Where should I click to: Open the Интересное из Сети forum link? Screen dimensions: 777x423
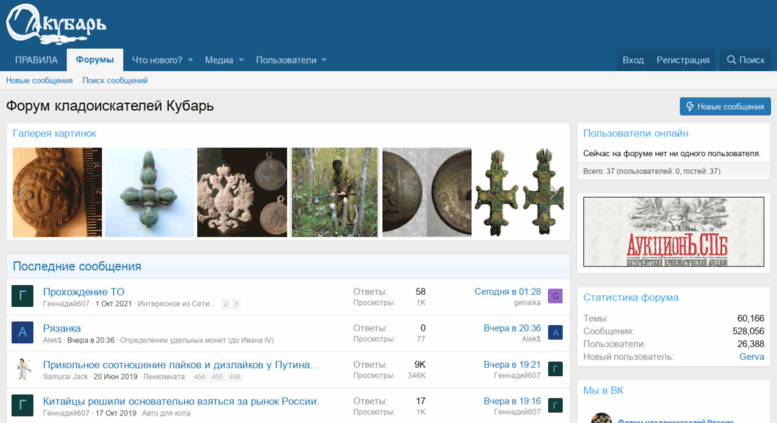tap(176, 304)
